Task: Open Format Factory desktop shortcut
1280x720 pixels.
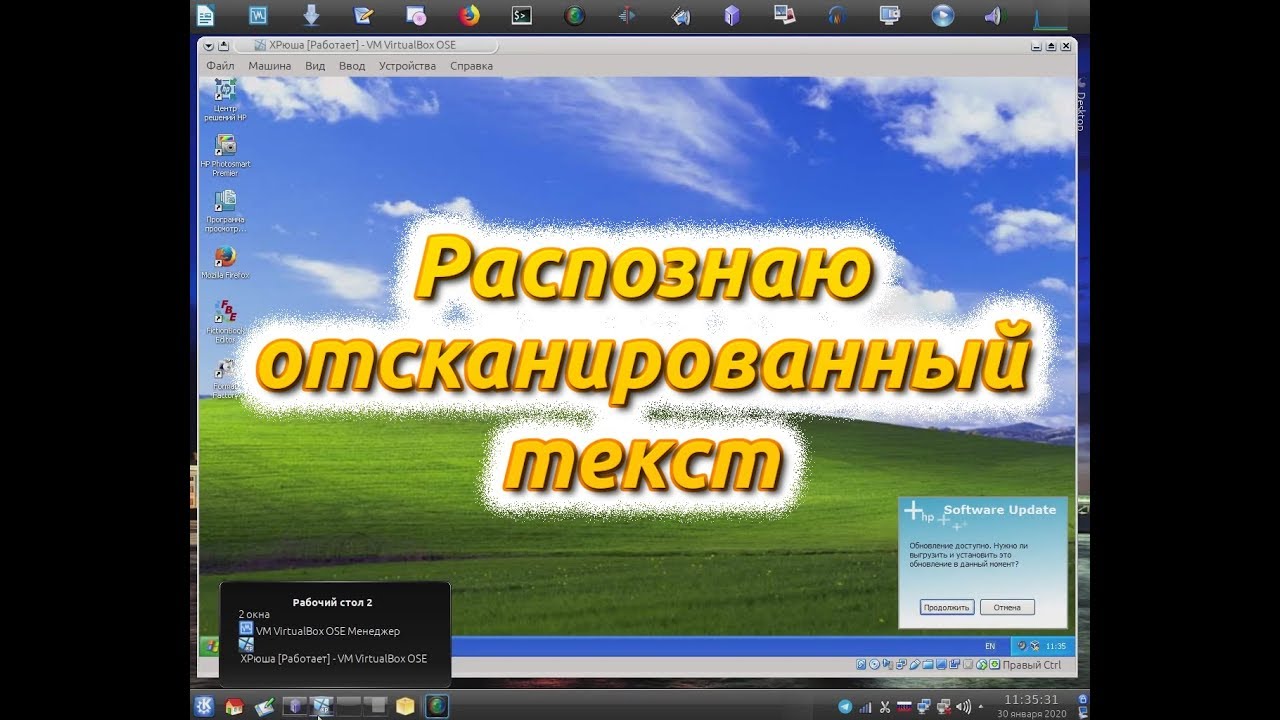Action: [225, 379]
